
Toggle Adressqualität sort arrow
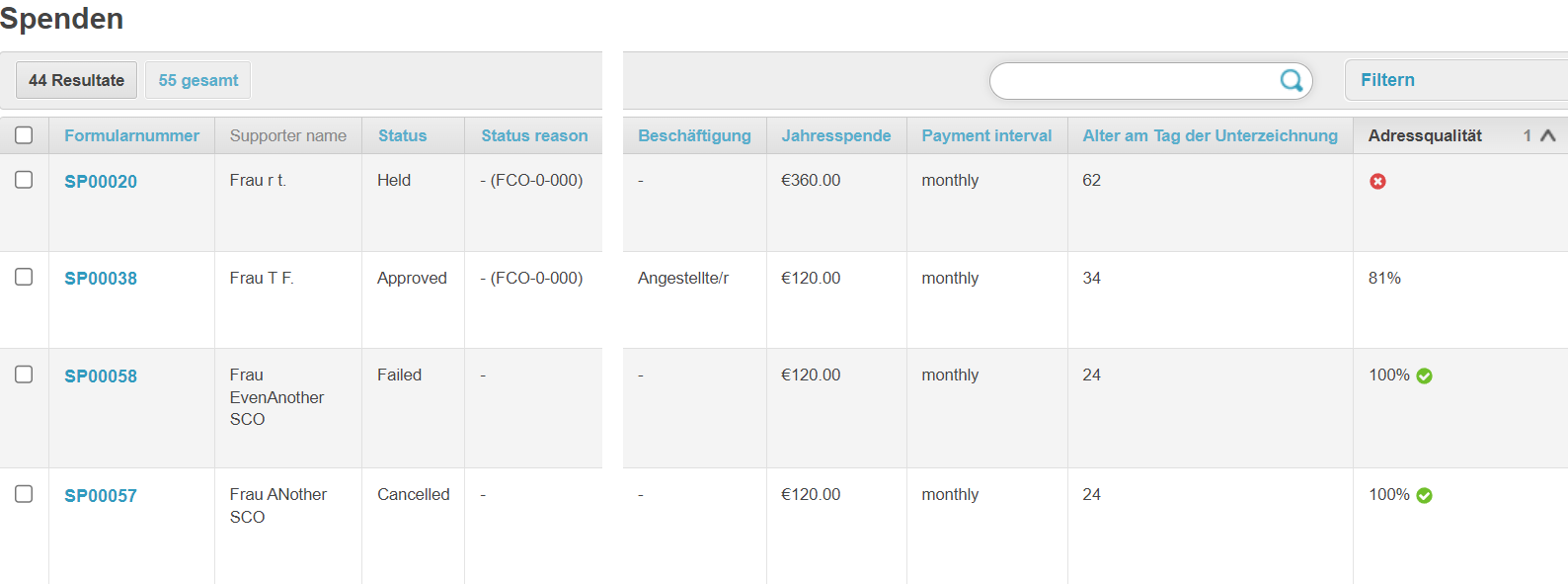(1547, 135)
